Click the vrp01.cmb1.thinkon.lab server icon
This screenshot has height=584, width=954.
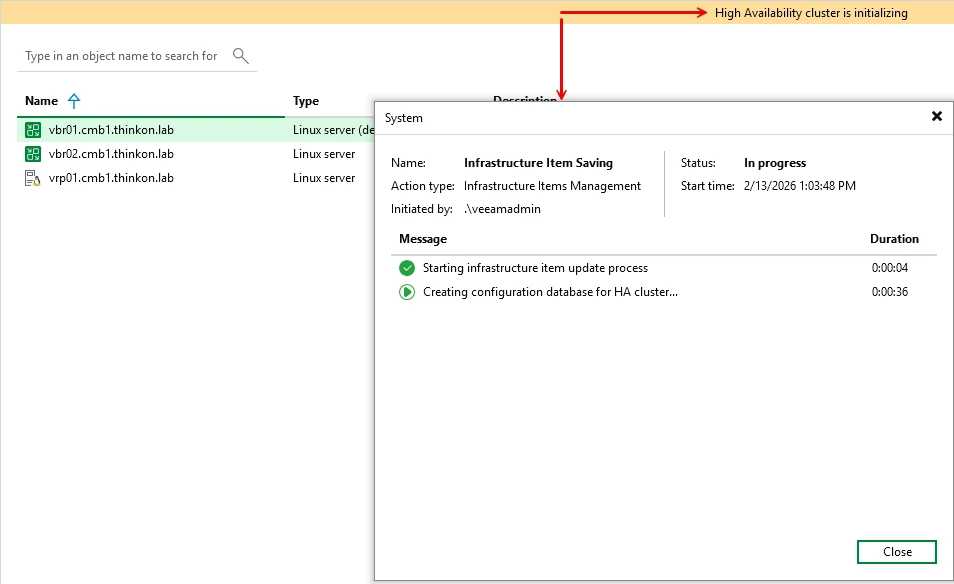click(x=33, y=178)
